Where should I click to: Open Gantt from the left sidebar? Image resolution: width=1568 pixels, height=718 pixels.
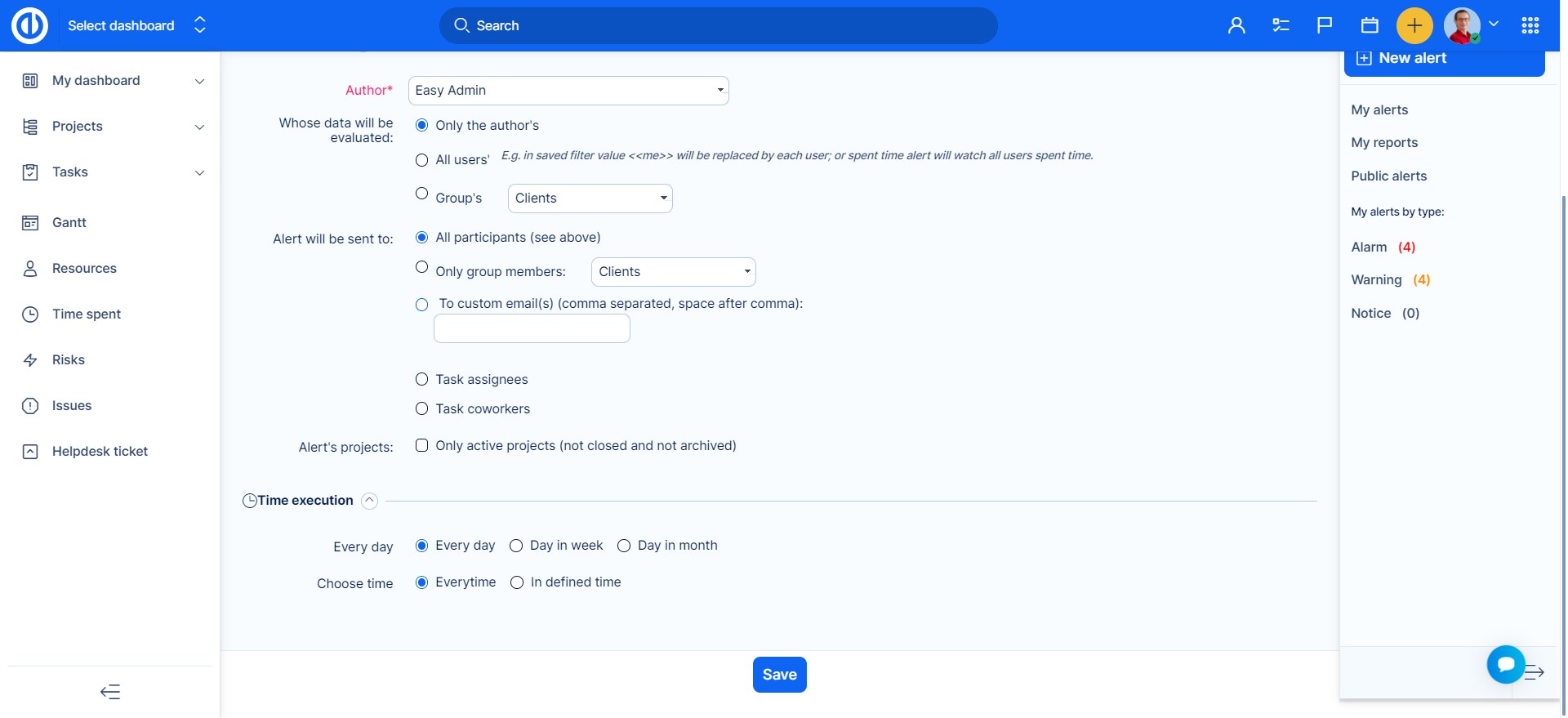69,222
